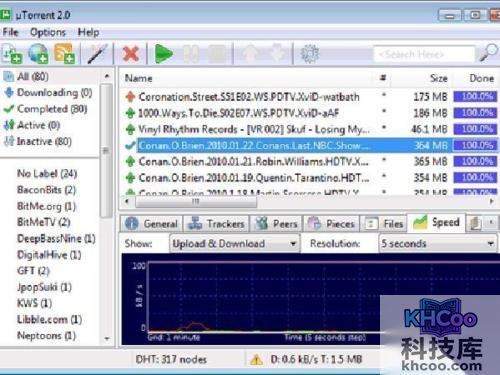Open Preferences via the gear icon

(x=310, y=53)
